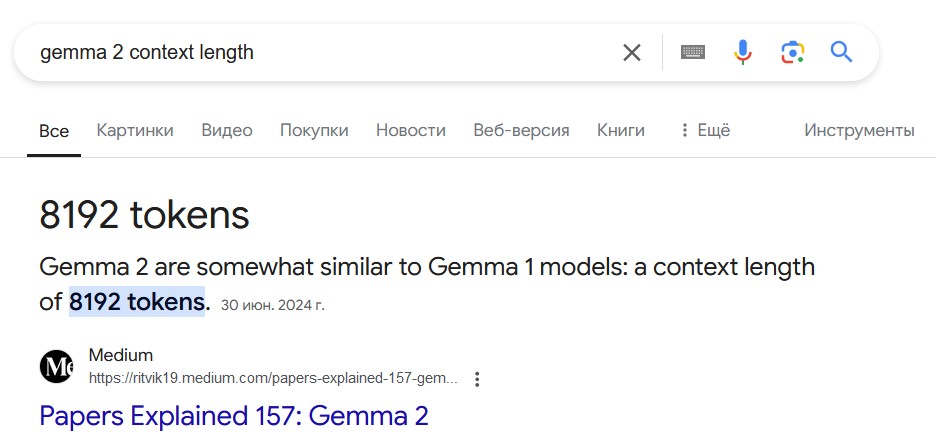The height and width of the screenshot is (445, 936).
Task: Click the highlighted 8192 tokens snippet text
Action: point(137,302)
